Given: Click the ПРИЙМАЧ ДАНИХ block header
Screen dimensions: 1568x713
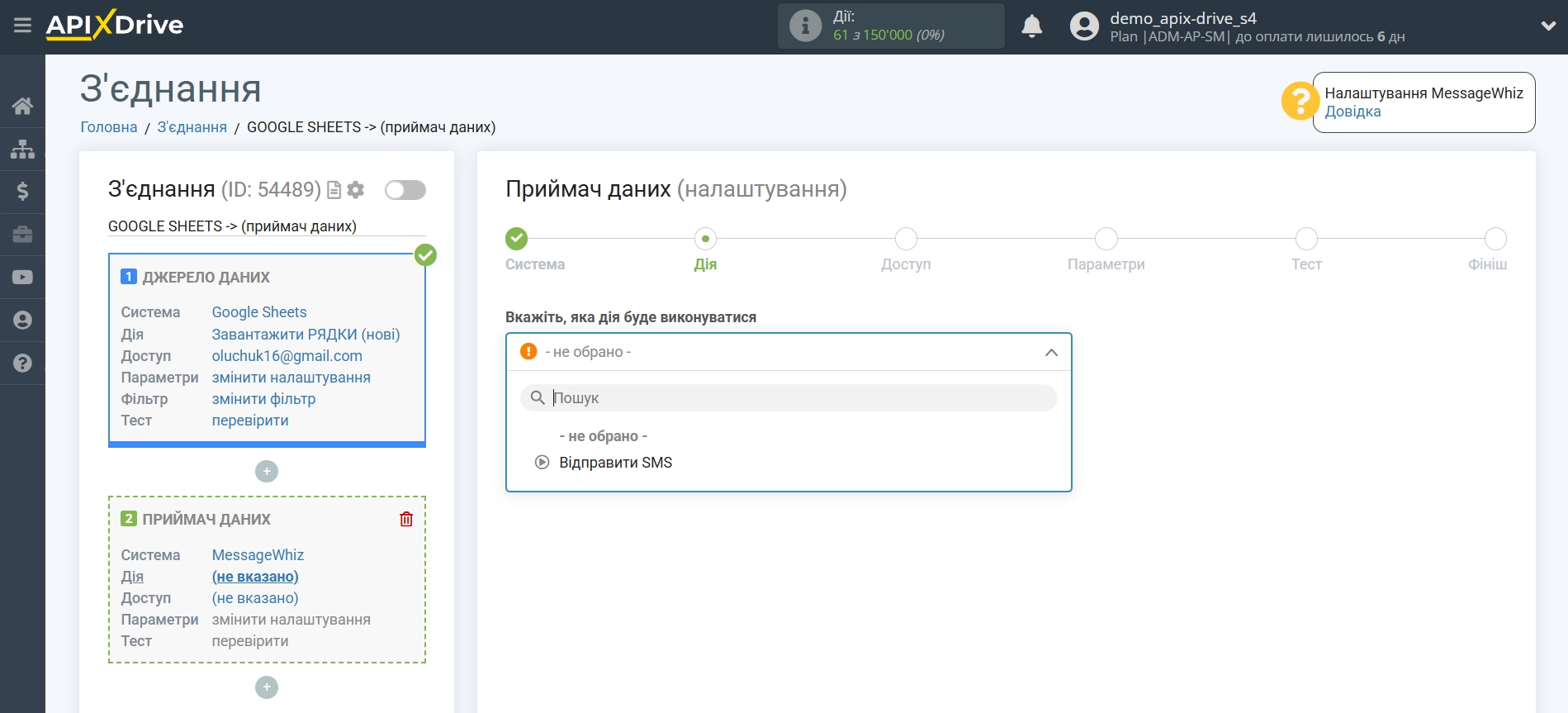Looking at the screenshot, I should click(x=206, y=520).
